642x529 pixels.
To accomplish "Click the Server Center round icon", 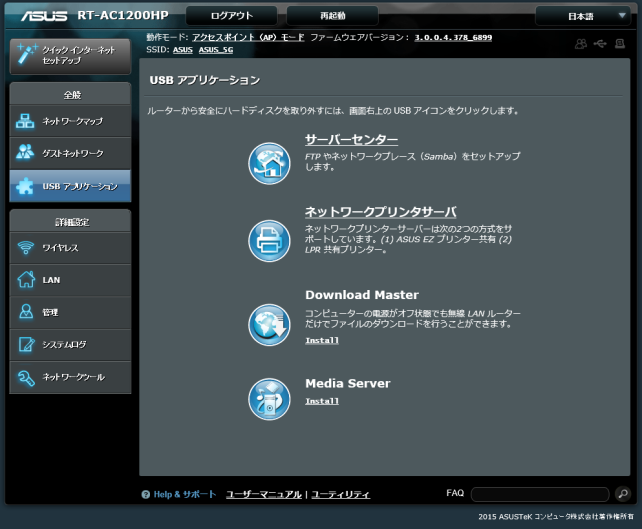I will 269,163.
